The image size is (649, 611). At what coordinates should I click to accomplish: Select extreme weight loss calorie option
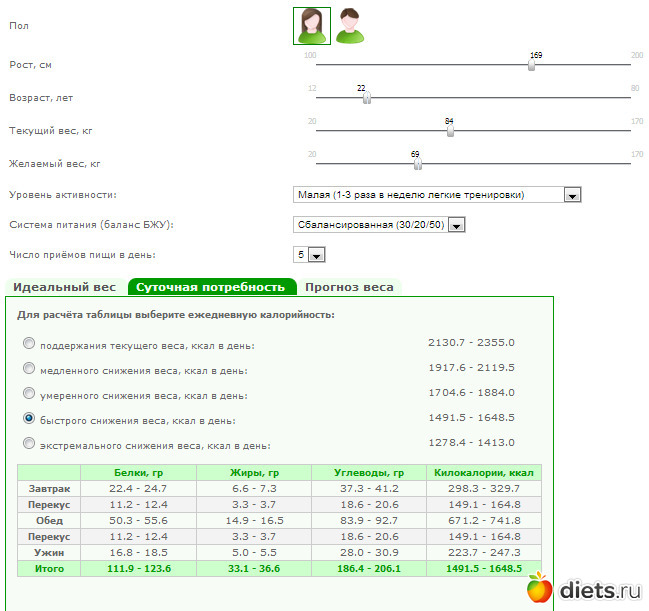coord(29,442)
